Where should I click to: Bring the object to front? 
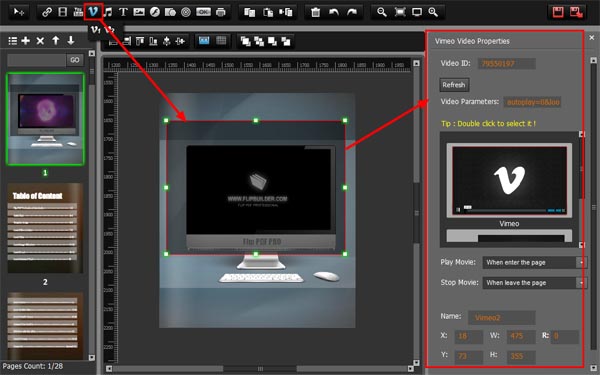pos(246,41)
